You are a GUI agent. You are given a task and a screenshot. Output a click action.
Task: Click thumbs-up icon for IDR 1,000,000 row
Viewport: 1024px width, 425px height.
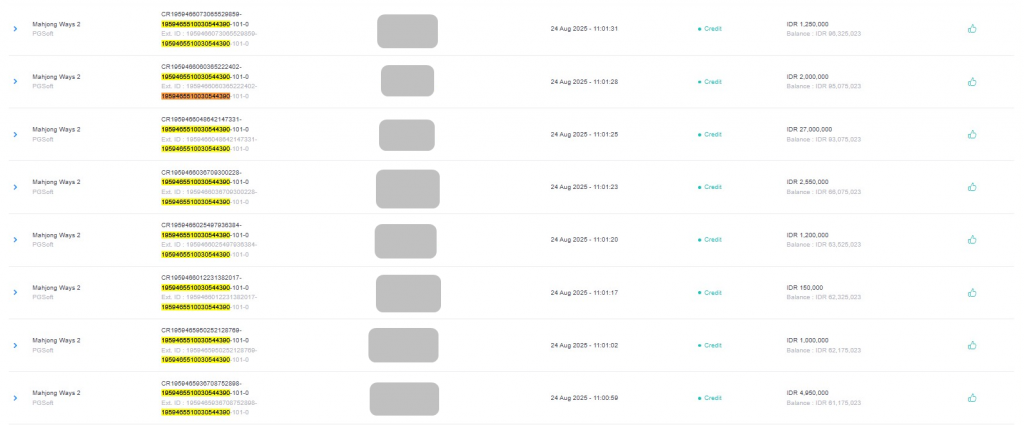coord(972,345)
